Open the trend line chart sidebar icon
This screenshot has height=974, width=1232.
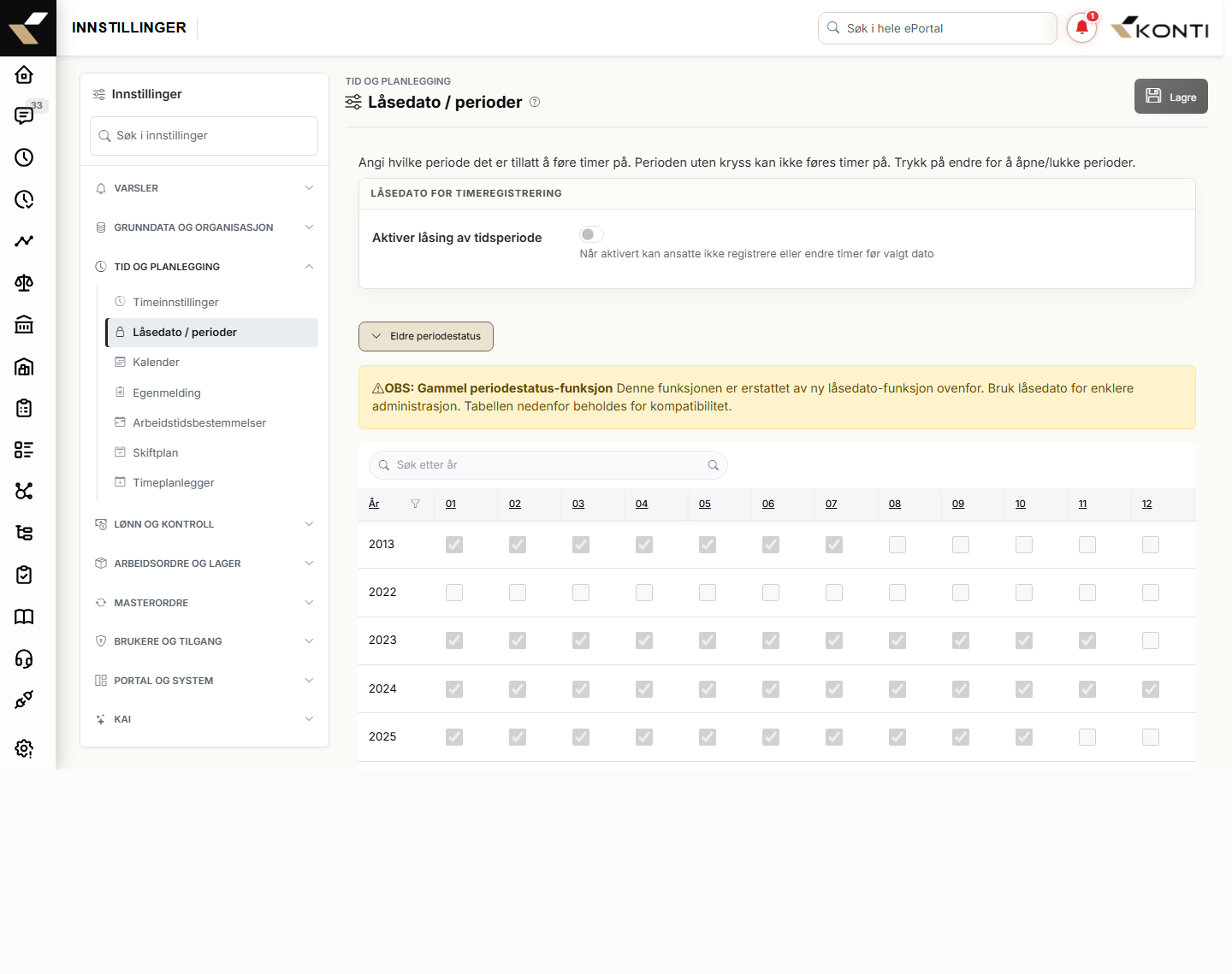[x=24, y=241]
